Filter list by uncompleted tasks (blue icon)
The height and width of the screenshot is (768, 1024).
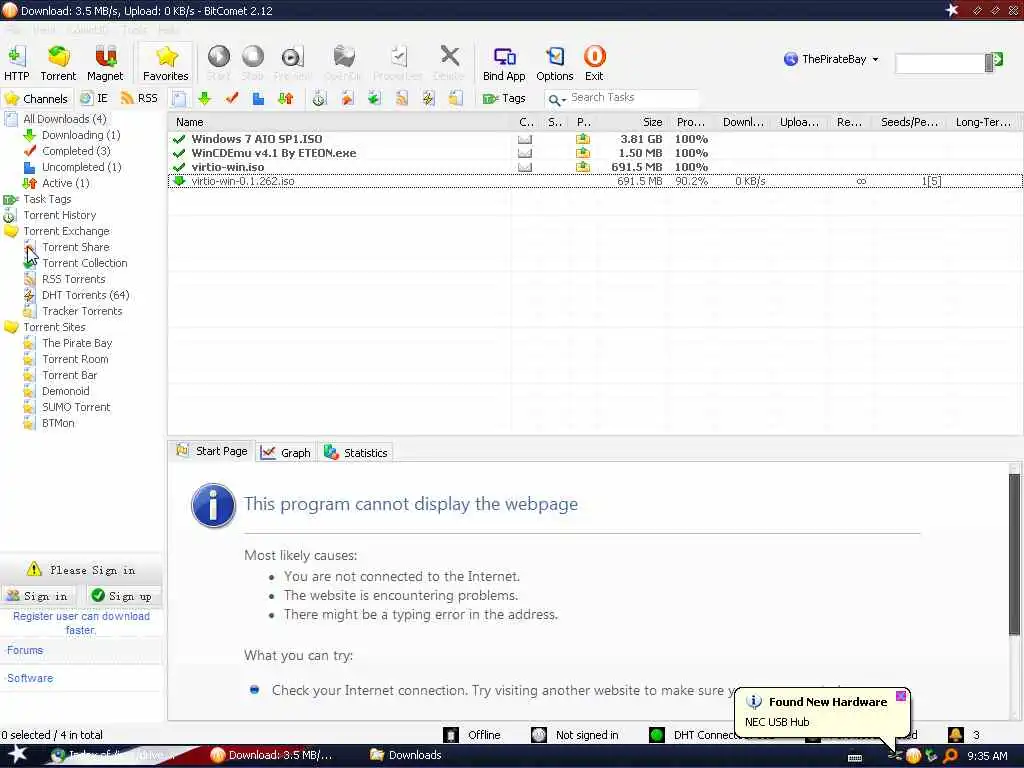[x=259, y=99]
